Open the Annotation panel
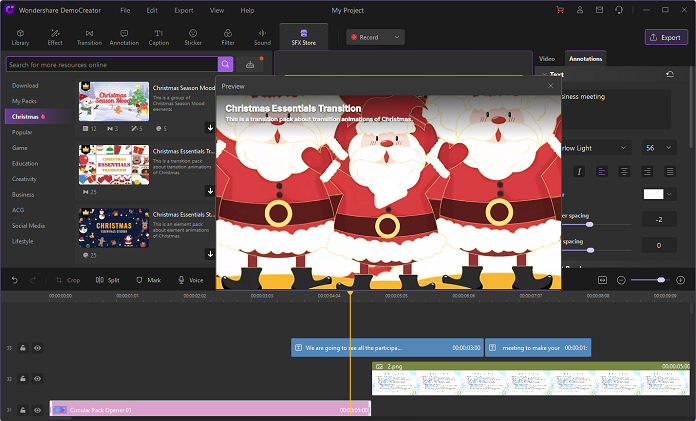Viewport: 696px width, 421px height. 124,37
